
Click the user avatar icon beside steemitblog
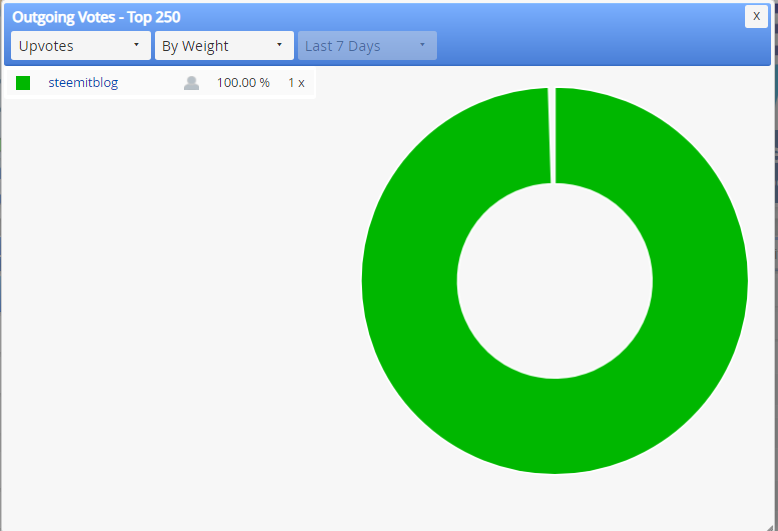coord(192,83)
